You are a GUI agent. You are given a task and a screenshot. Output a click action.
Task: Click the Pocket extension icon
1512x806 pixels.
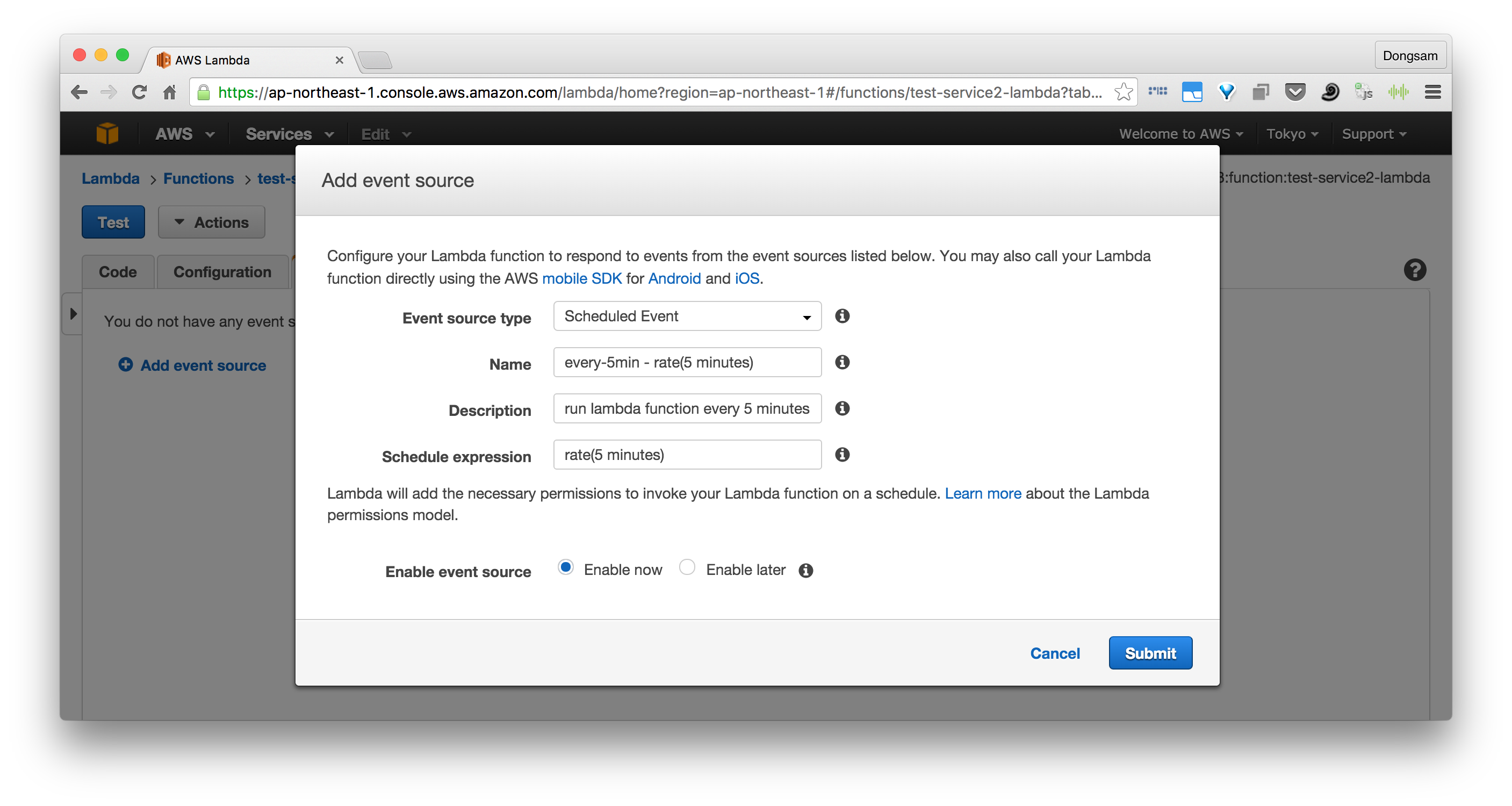[1295, 92]
